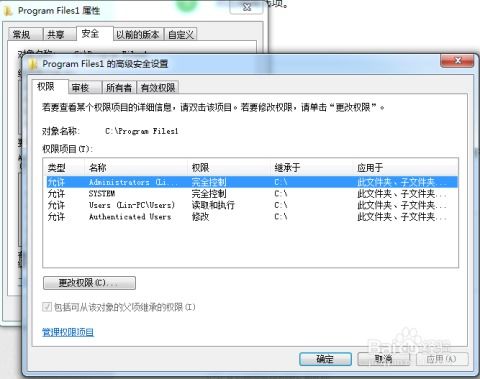Click the C:\Program Files1 object name text

coord(142,131)
